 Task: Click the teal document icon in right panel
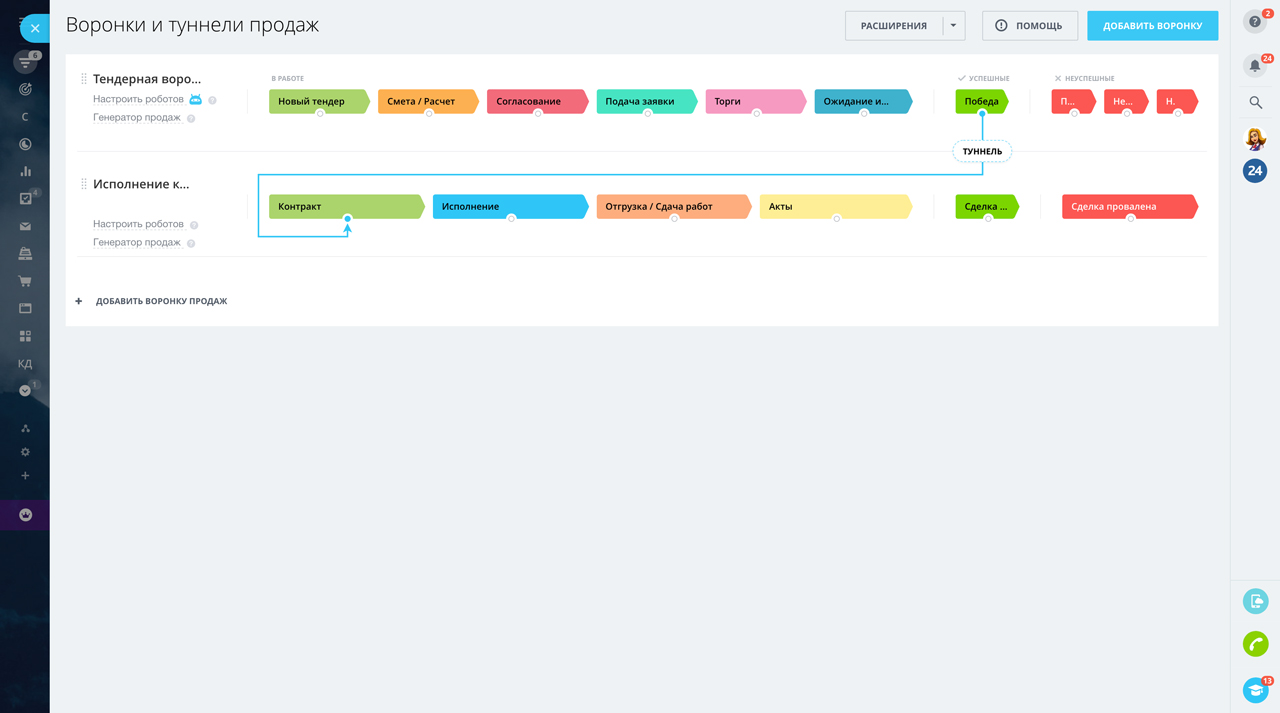(1255, 601)
